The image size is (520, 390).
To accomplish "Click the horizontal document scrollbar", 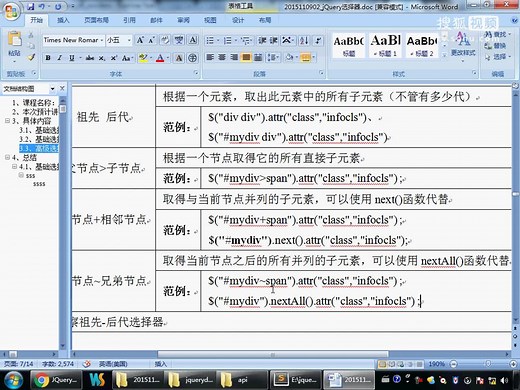I will [x=273, y=354].
